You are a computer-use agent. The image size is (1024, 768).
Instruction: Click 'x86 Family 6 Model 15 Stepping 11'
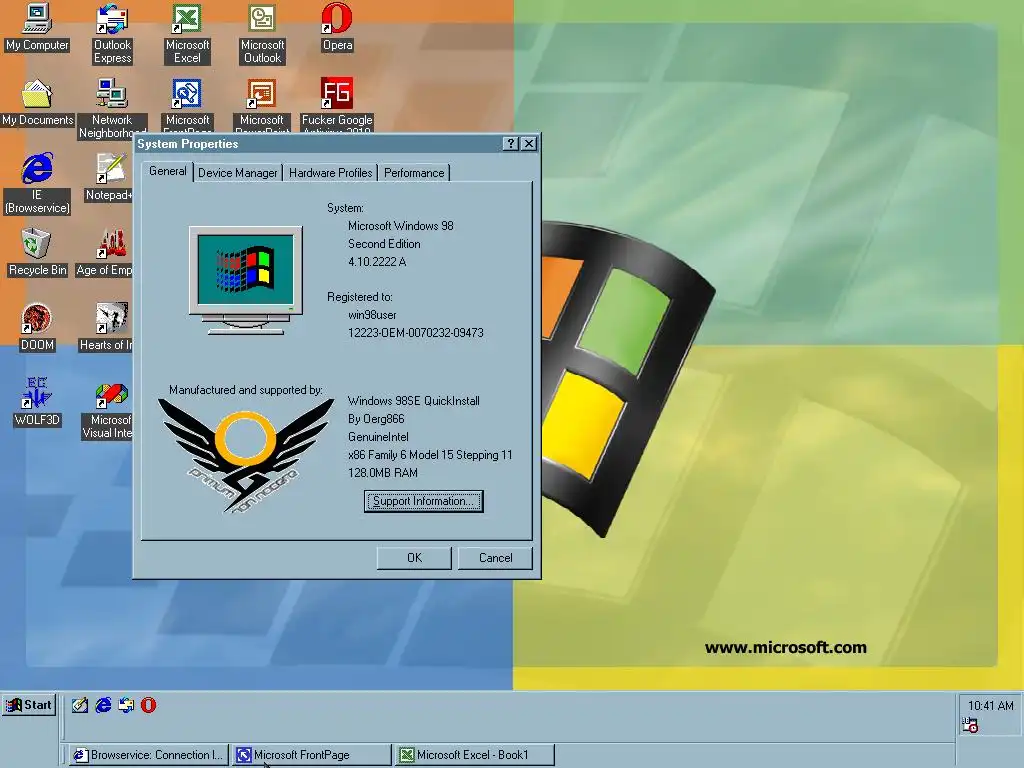pyautogui.click(x=430, y=455)
